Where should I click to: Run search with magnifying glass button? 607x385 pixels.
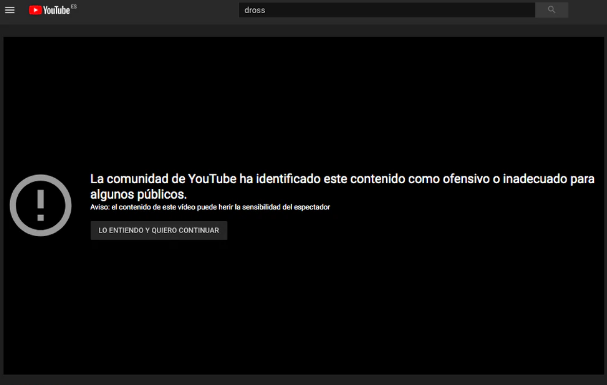pyautogui.click(x=552, y=10)
